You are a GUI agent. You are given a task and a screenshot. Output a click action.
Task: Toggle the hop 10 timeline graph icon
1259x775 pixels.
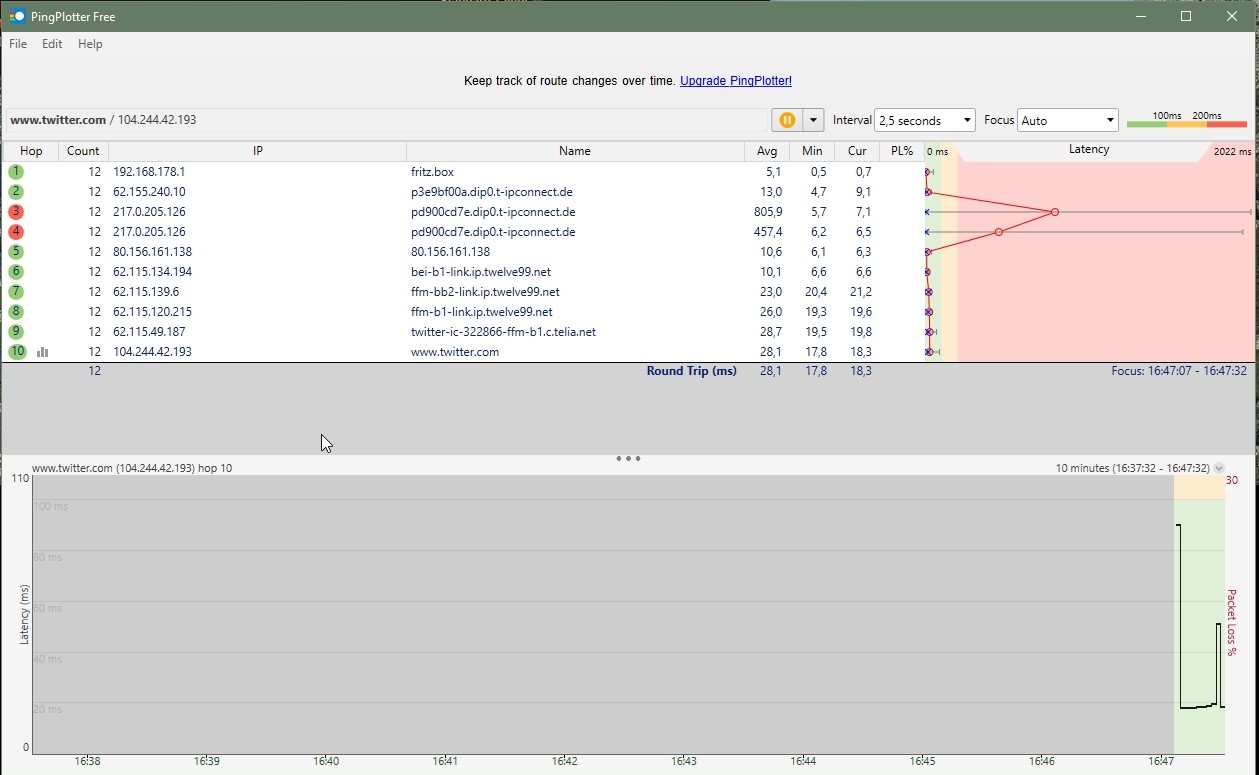click(43, 352)
